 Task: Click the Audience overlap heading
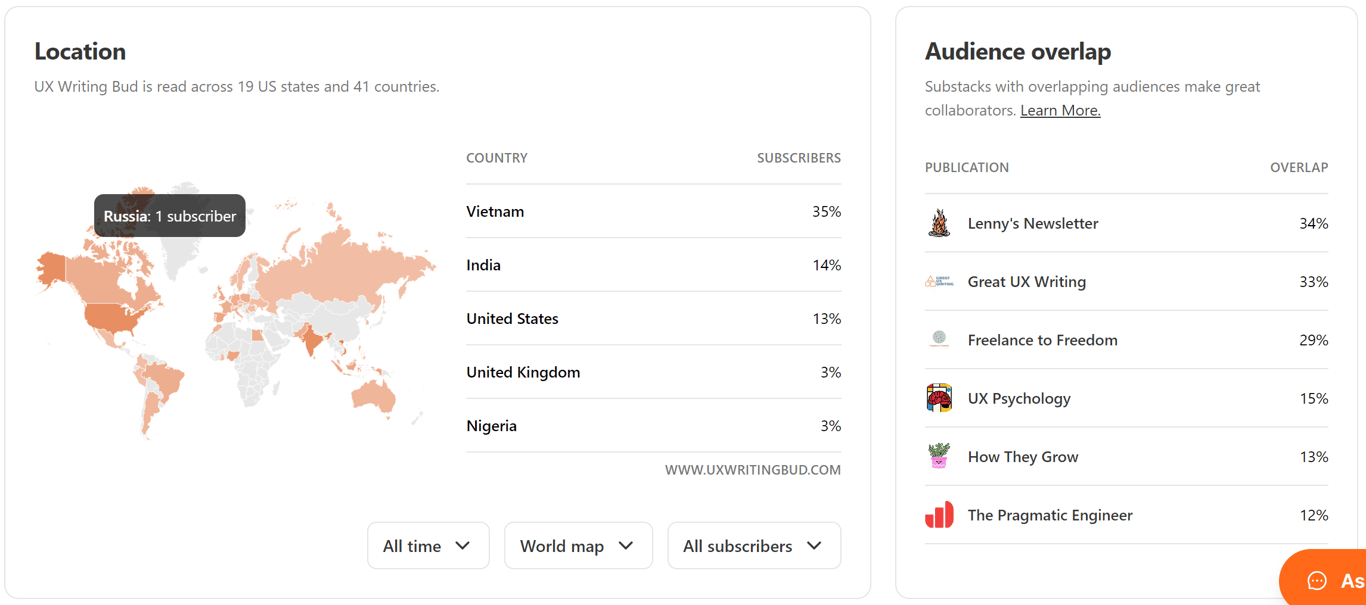tap(1018, 51)
